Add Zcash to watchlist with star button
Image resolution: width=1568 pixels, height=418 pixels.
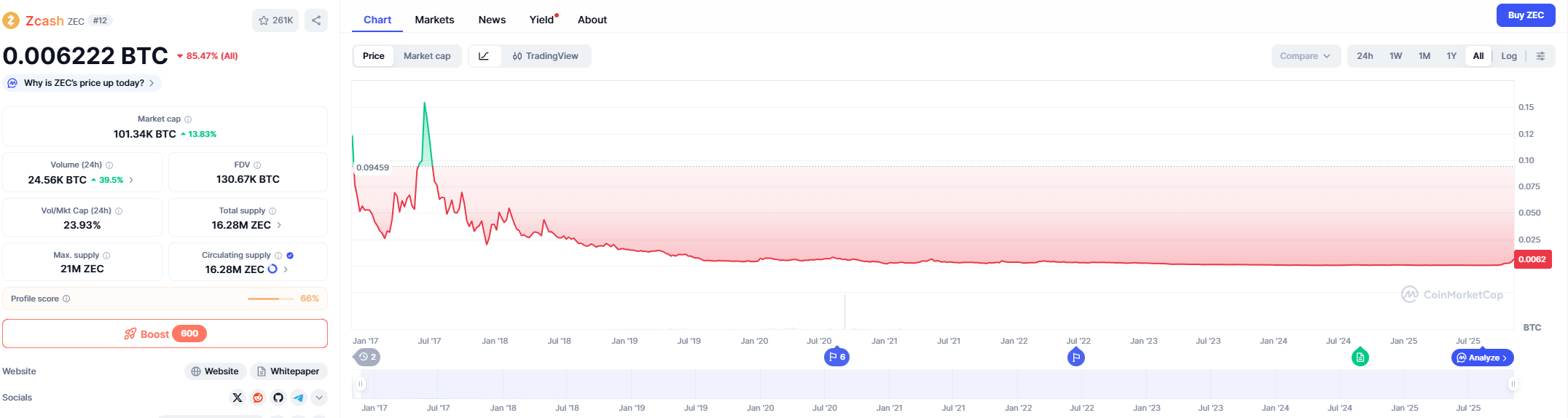[x=275, y=20]
